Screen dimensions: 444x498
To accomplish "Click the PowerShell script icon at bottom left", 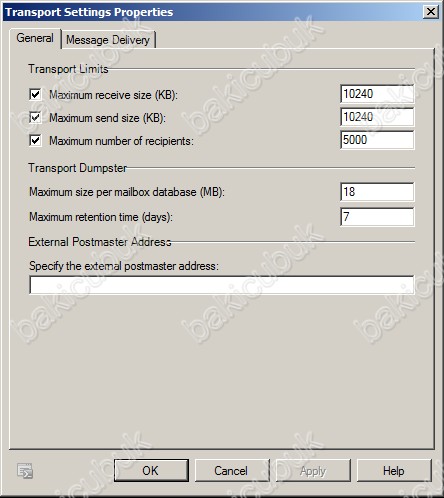I will (x=25, y=471).
